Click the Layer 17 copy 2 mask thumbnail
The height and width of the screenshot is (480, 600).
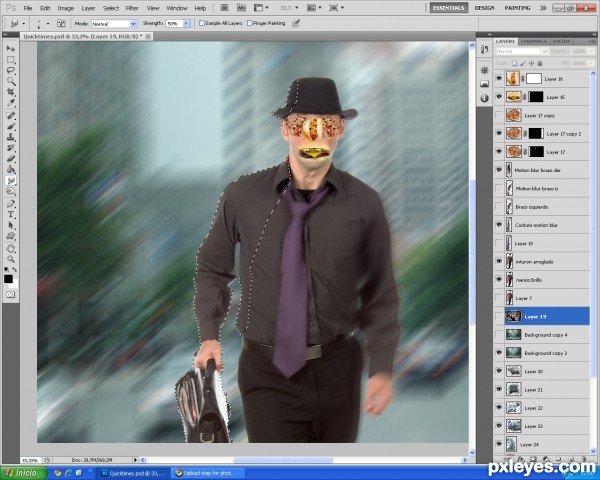pyautogui.click(x=536, y=133)
